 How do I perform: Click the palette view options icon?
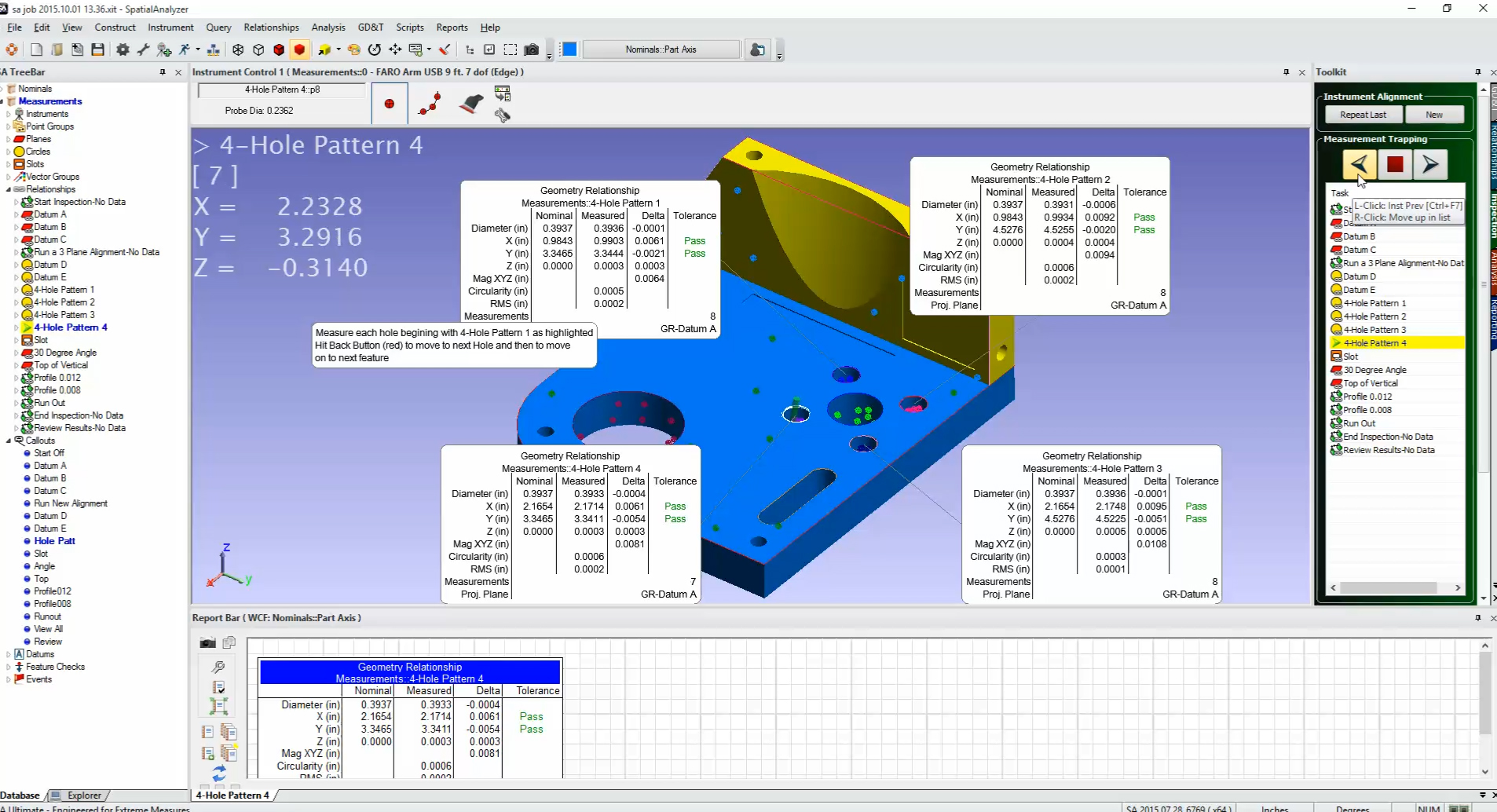tap(355, 49)
